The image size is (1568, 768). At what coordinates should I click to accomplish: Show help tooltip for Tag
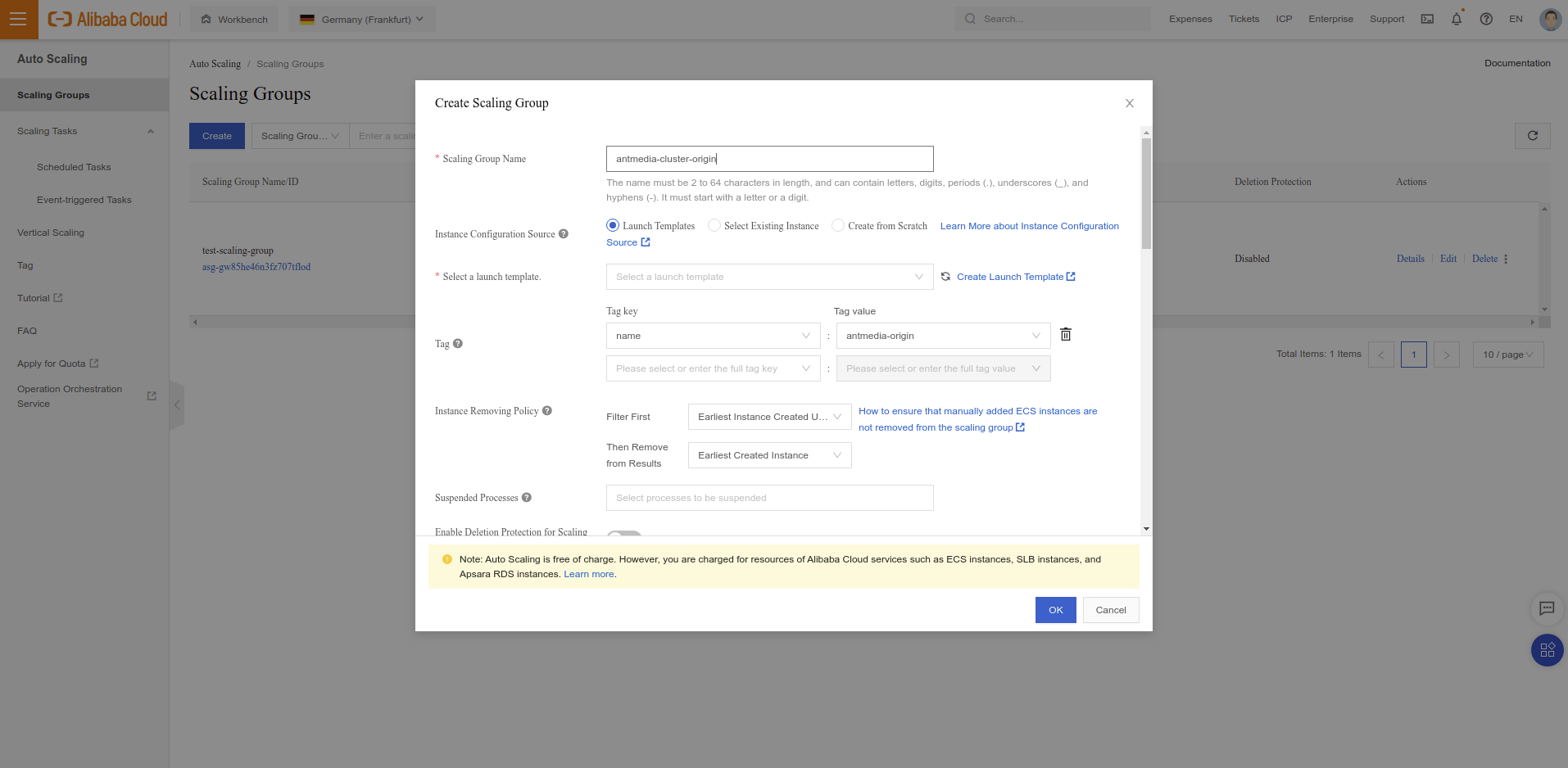pos(458,344)
